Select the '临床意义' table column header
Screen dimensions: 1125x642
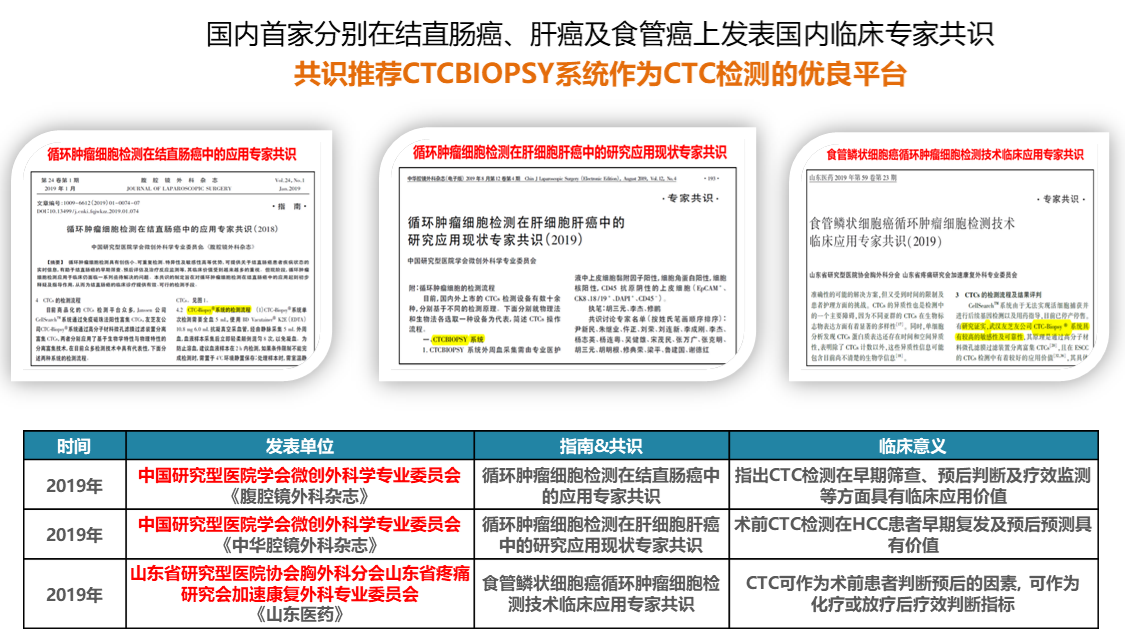(x=913, y=445)
